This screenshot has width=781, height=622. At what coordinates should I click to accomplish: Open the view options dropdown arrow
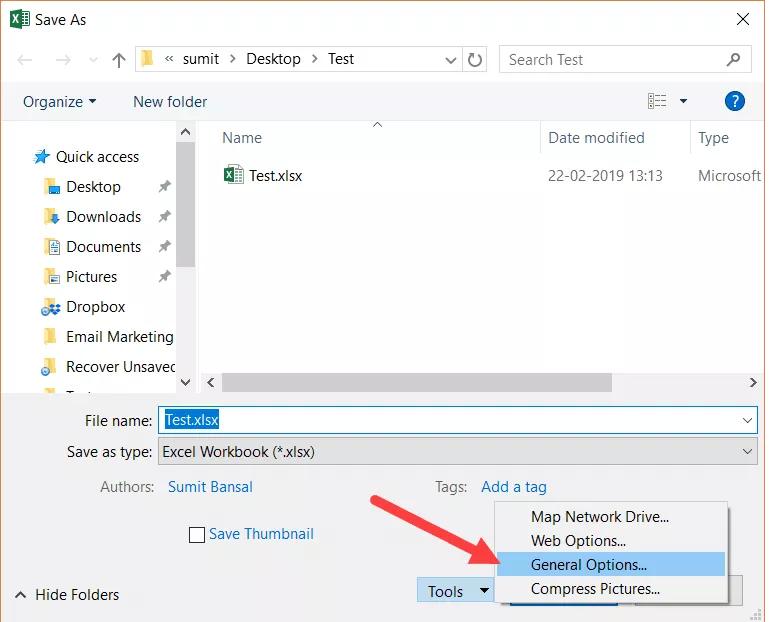coord(683,101)
